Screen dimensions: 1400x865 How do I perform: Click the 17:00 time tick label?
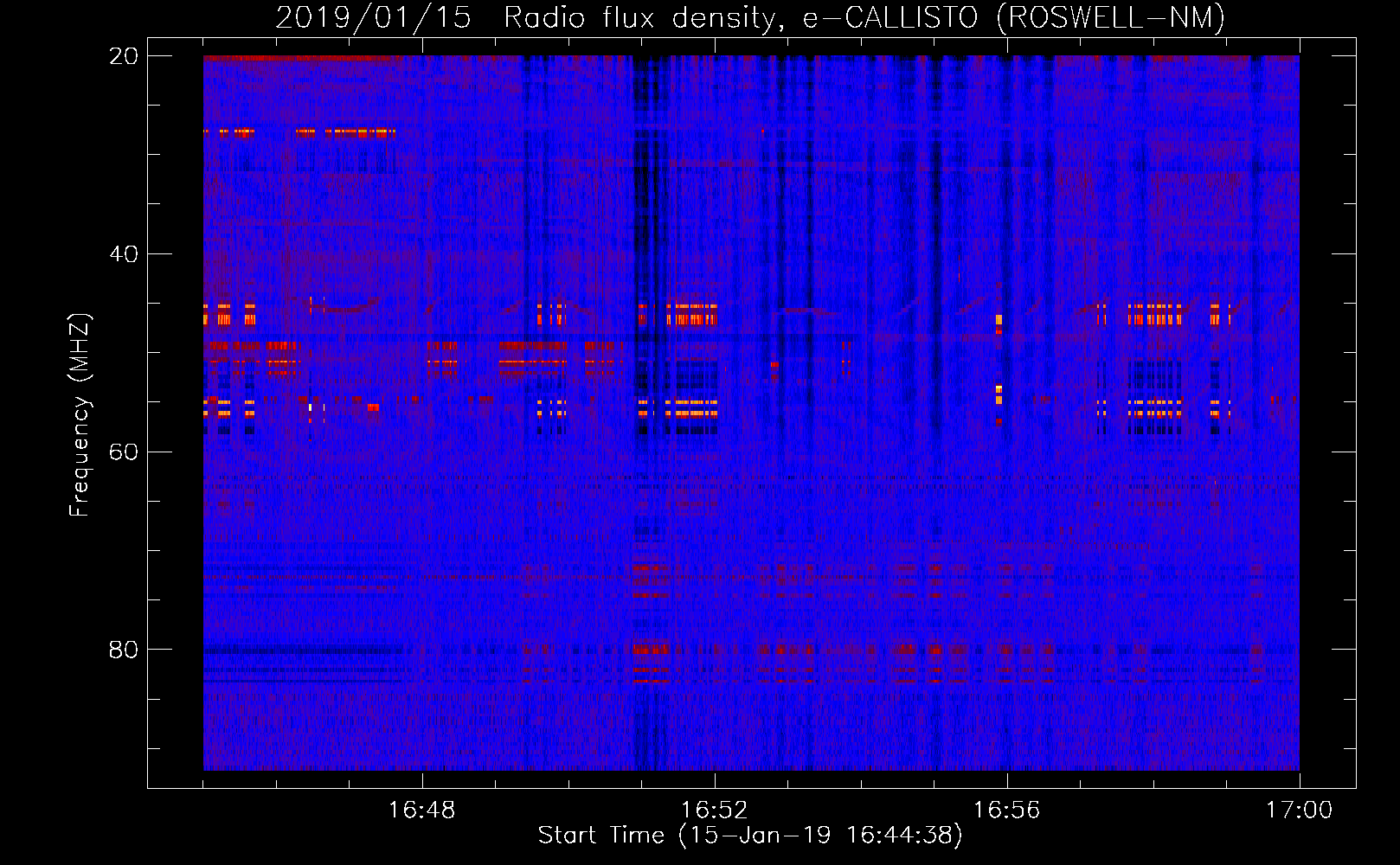[x=1299, y=811]
